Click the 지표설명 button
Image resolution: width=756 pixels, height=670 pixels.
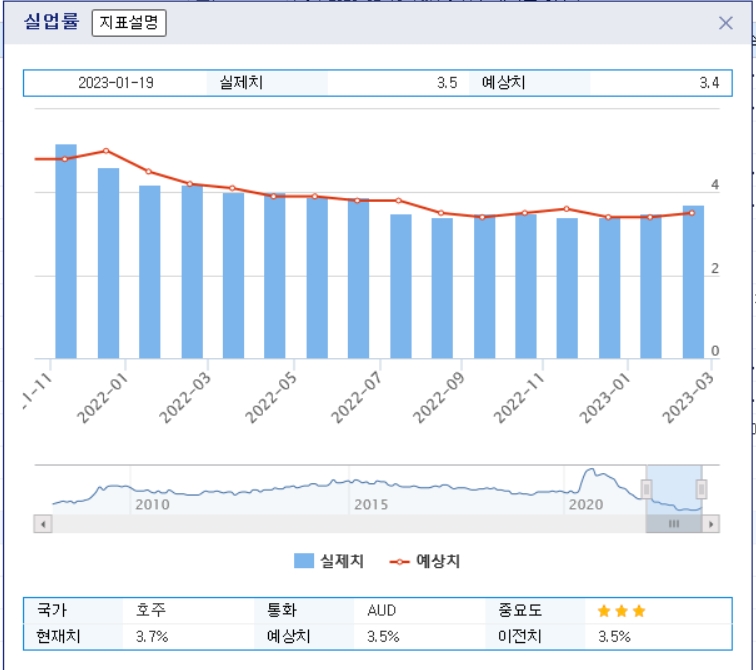pos(129,23)
